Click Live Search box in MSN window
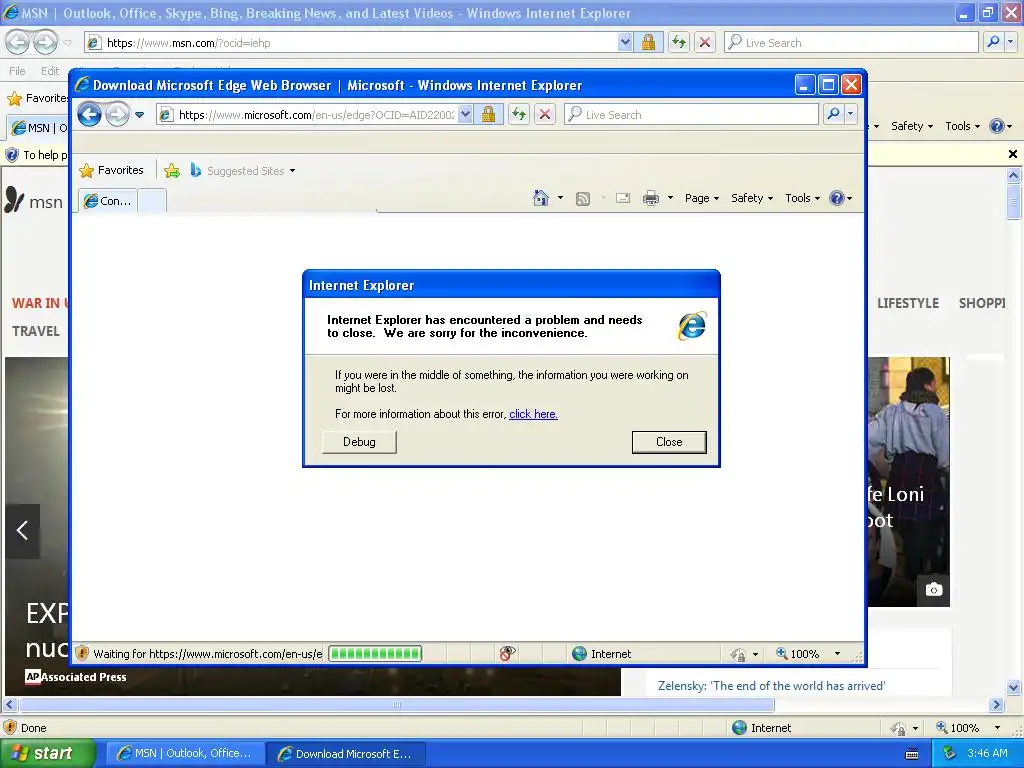1024x768 pixels. (x=851, y=42)
